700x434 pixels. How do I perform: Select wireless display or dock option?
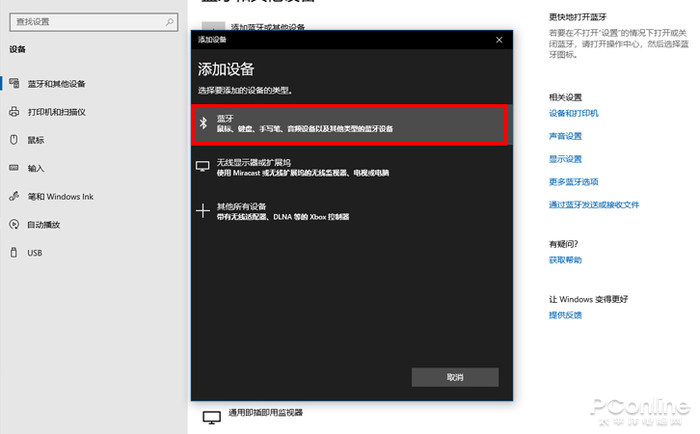pos(350,167)
